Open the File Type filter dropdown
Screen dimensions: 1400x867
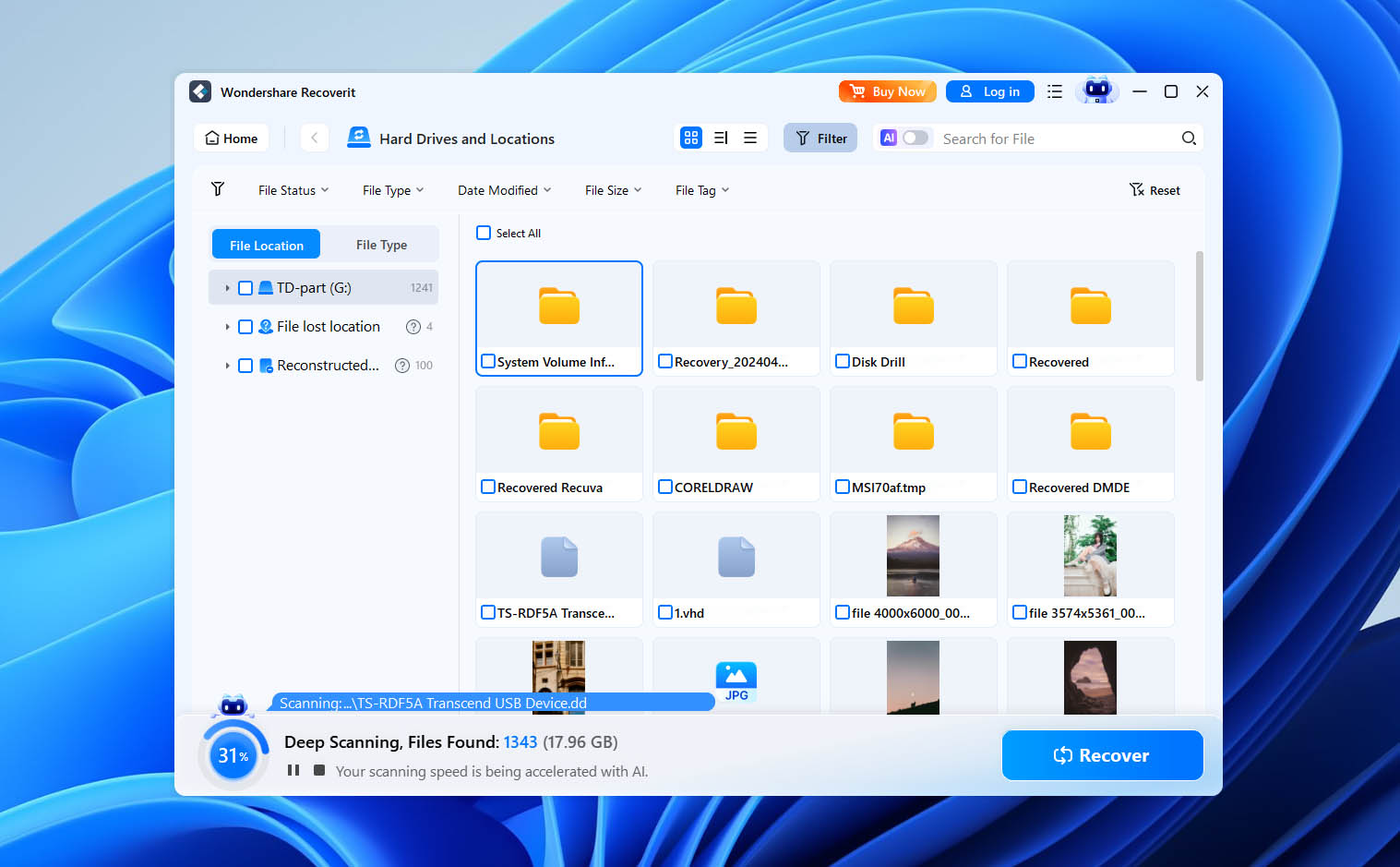click(x=393, y=190)
